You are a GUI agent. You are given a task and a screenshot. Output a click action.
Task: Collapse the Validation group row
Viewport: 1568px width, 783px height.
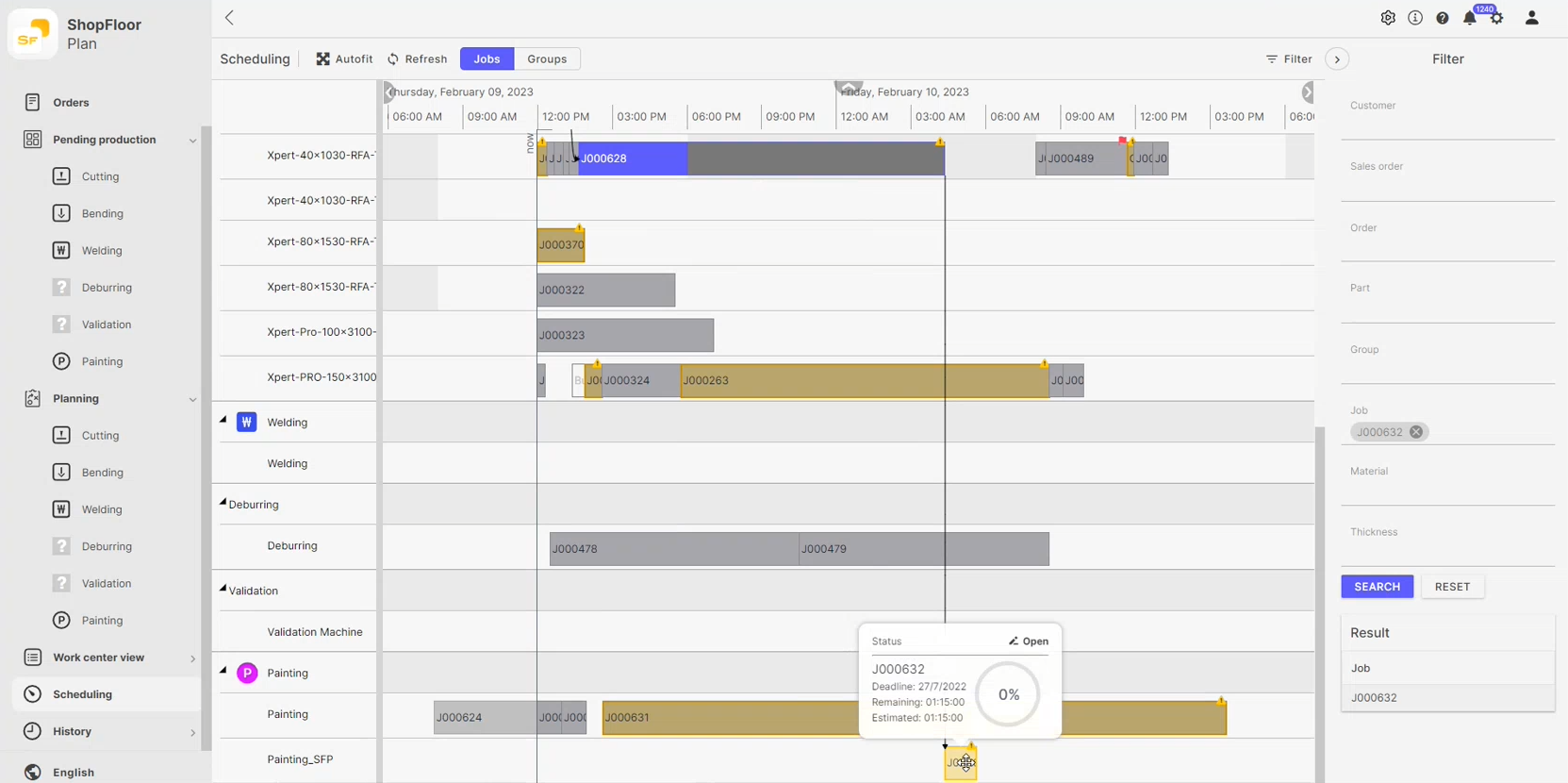pyautogui.click(x=223, y=588)
